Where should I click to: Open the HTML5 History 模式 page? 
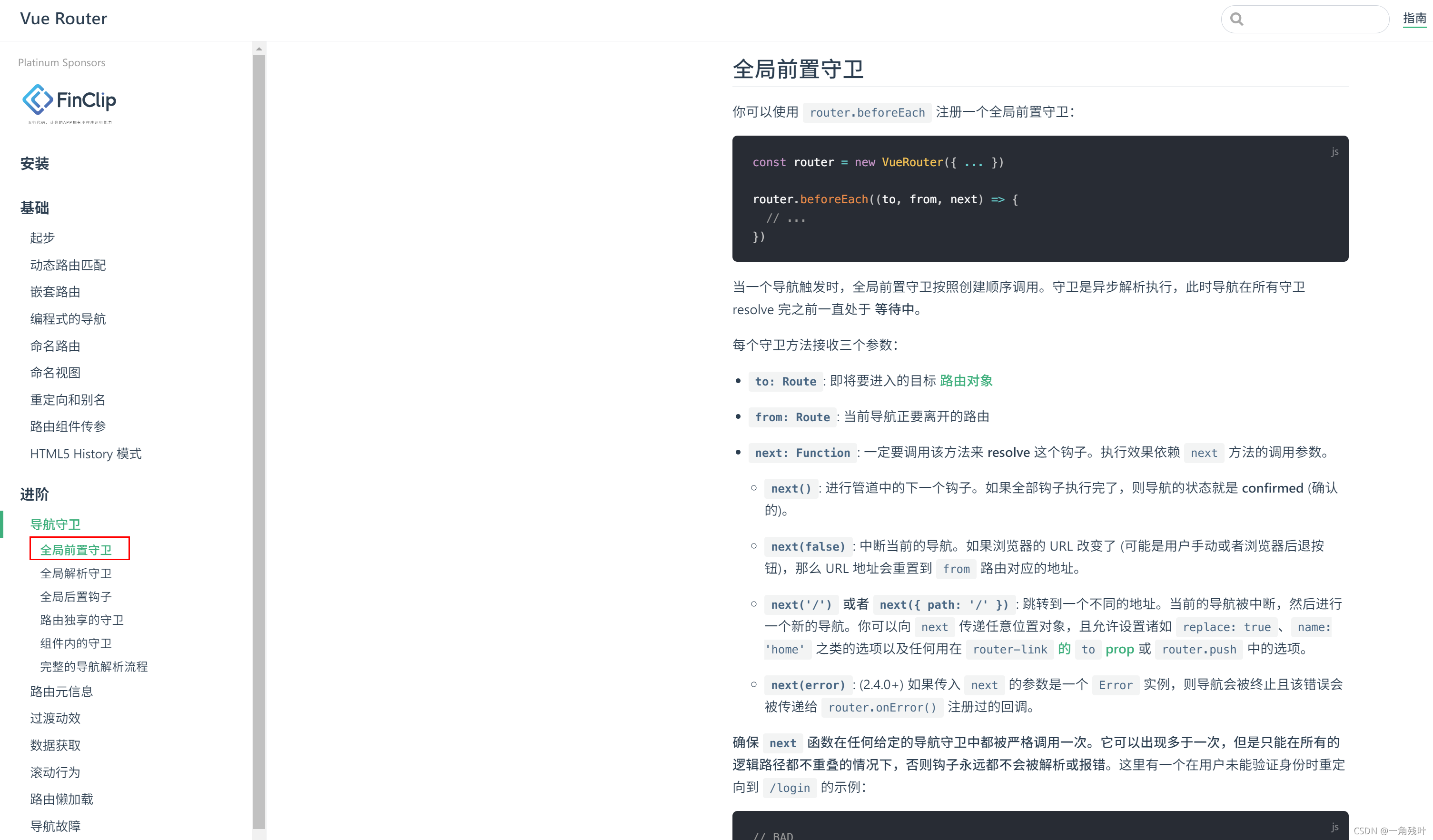click(86, 453)
